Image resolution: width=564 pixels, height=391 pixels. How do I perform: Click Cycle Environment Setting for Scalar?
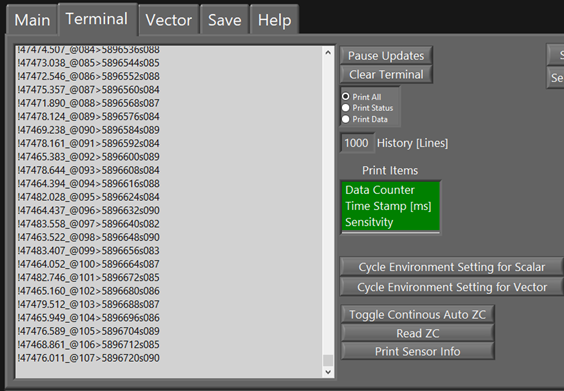point(451,267)
